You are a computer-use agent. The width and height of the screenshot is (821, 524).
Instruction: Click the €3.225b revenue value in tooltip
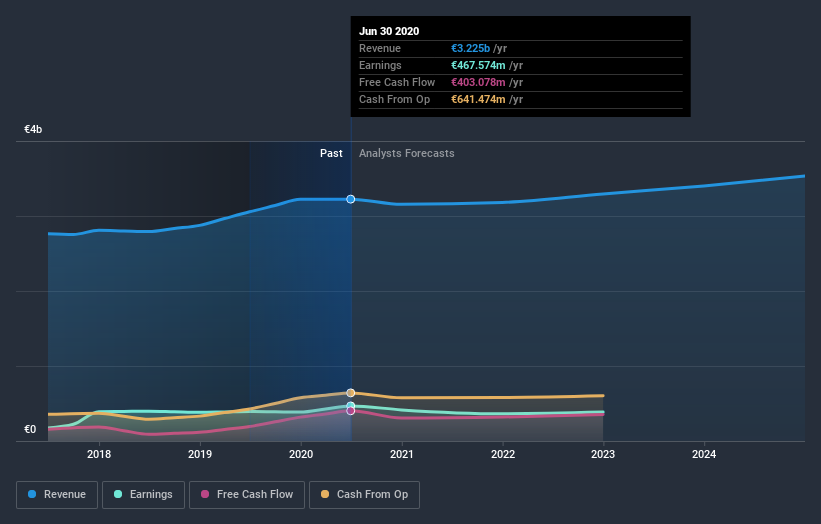coord(471,48)
